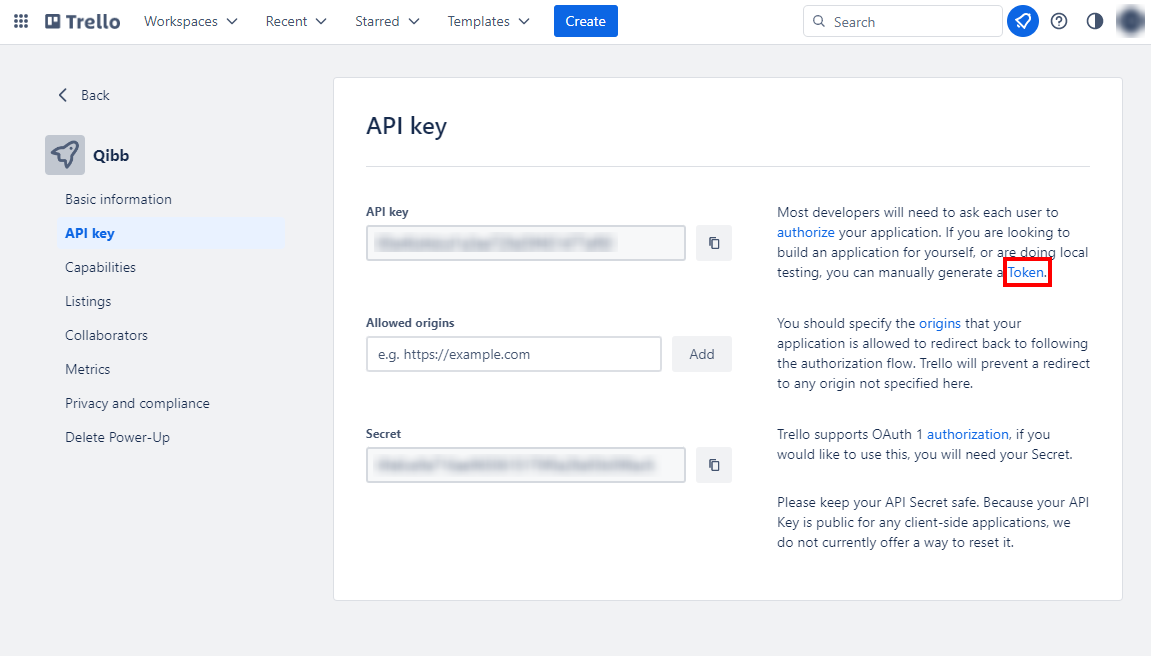Toggle the theme contrast icon
This screenshot has width=1151, height=656.
1095,21
